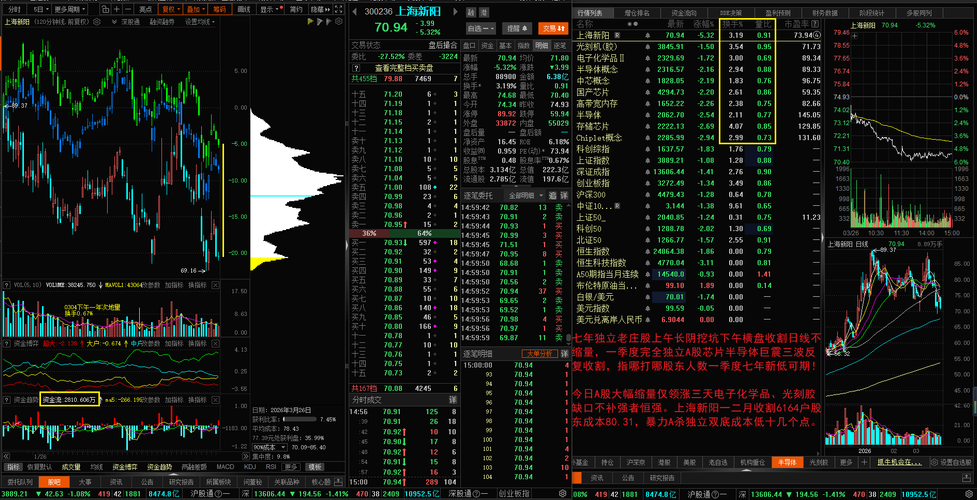
Task: Open the gear settings beside 120分钟线 label
Action: point(96,22)
